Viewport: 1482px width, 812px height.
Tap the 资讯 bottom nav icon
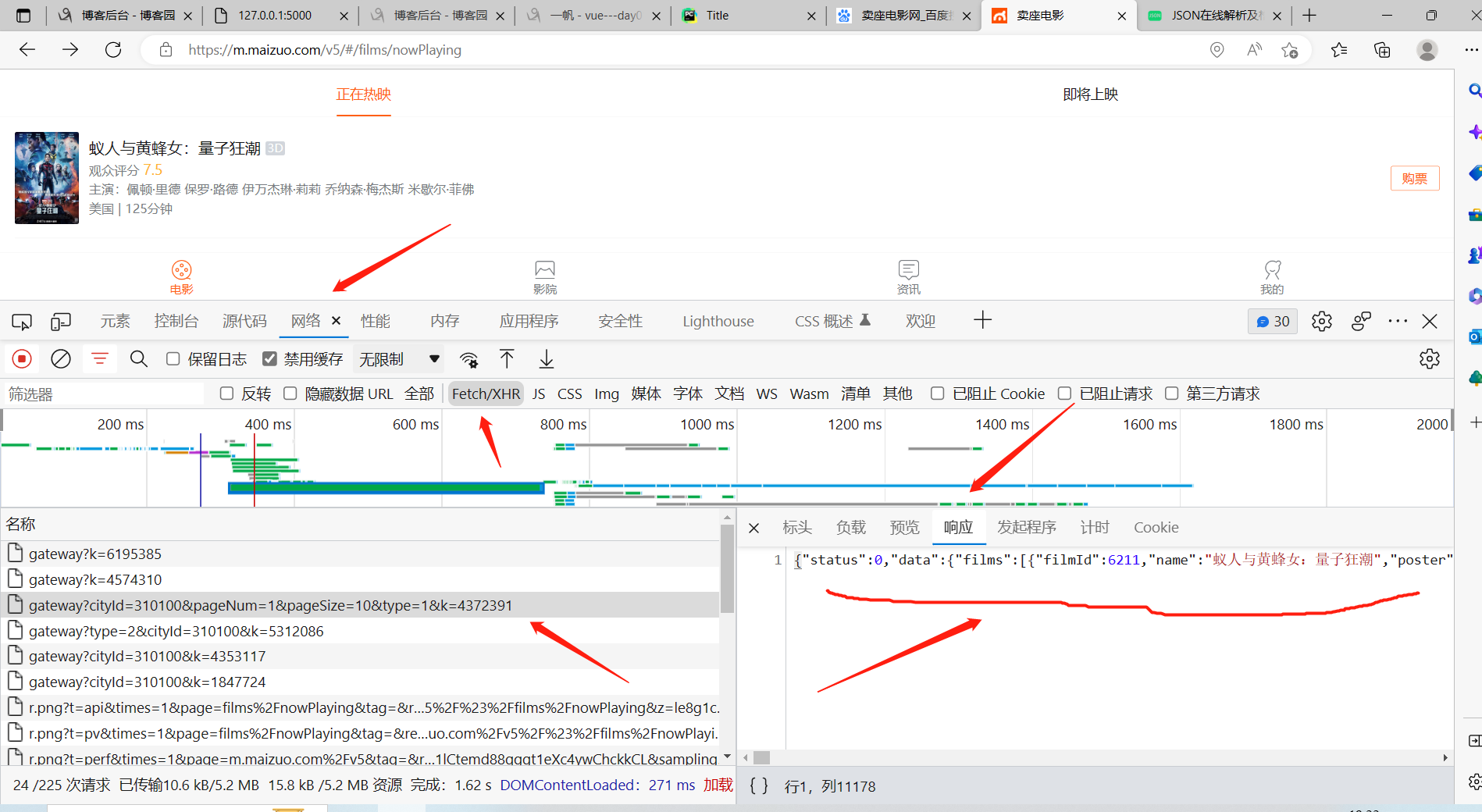click(x=909, y=277)
